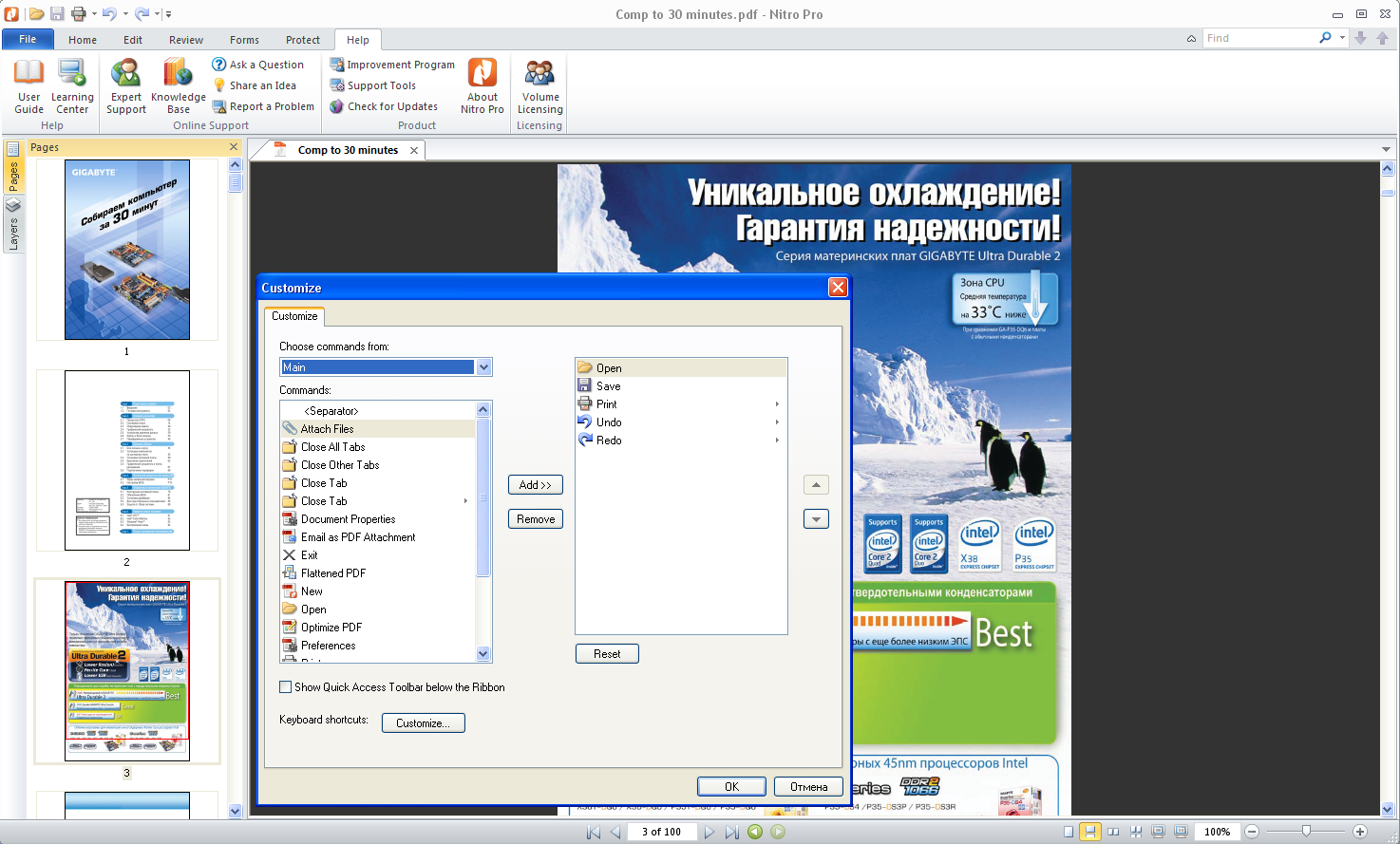The image size is (1400, 844).
Task: Click zoom in plus button
Action: (x=1359, y=832)
